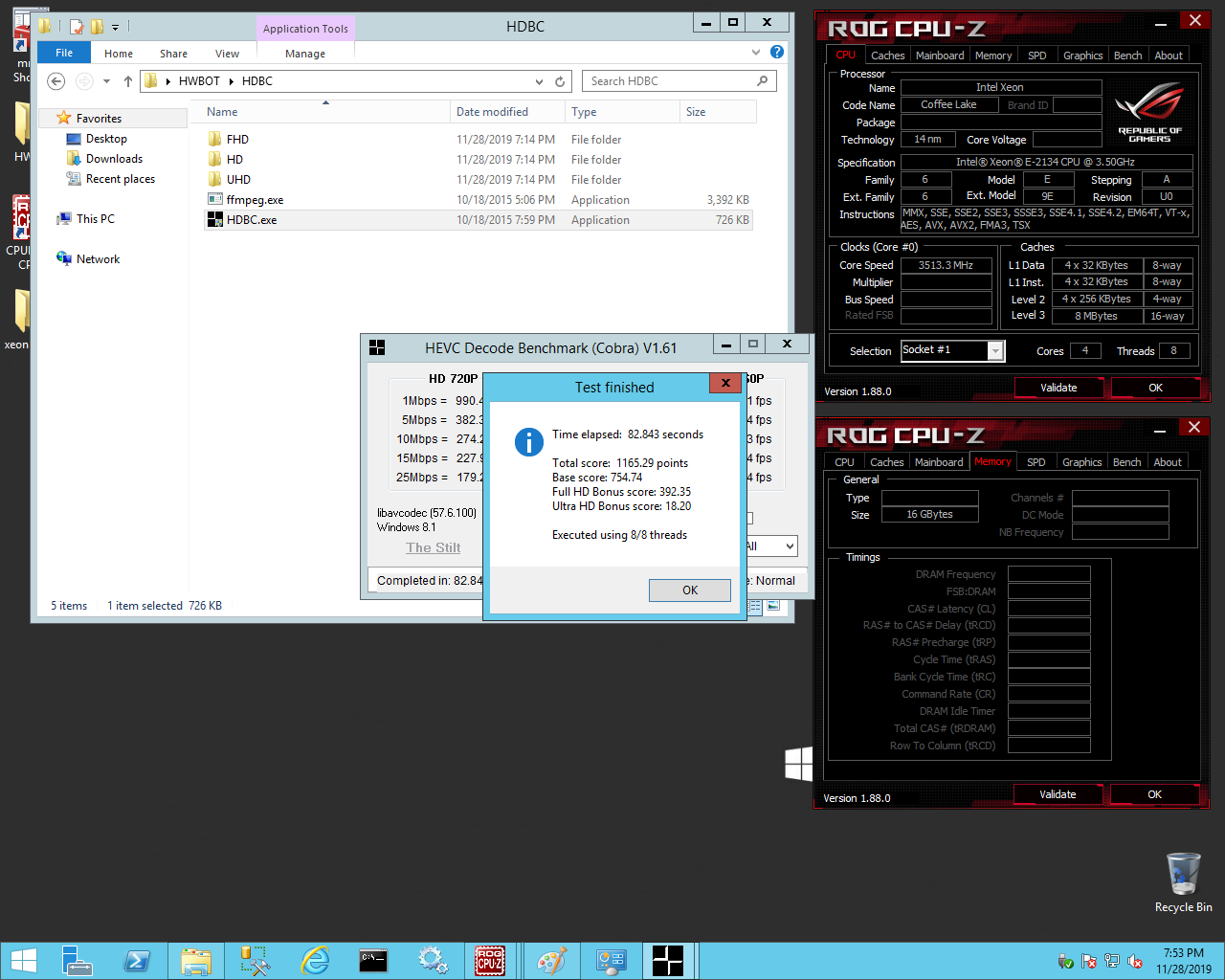Confirm the Test finished dialog with OK
The image size is (1225, 980).
tap(690, 590)
